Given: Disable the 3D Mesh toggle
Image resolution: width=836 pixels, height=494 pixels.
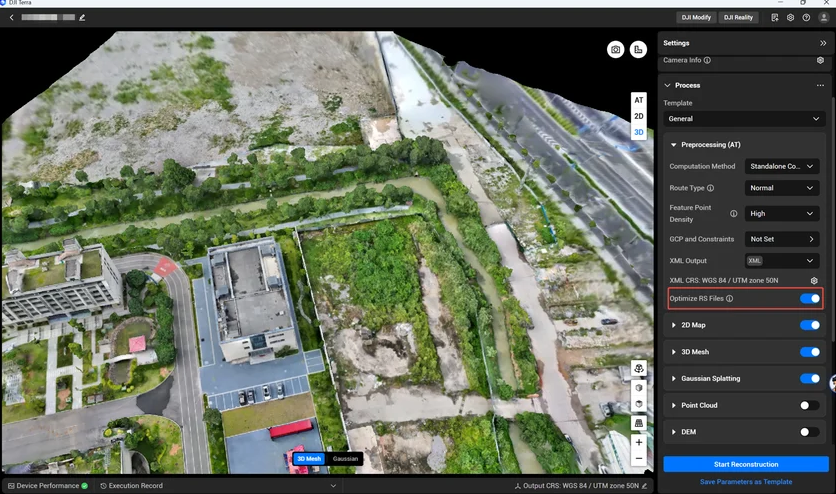Looking at the screenshot, I should click(x=810, y=352).
